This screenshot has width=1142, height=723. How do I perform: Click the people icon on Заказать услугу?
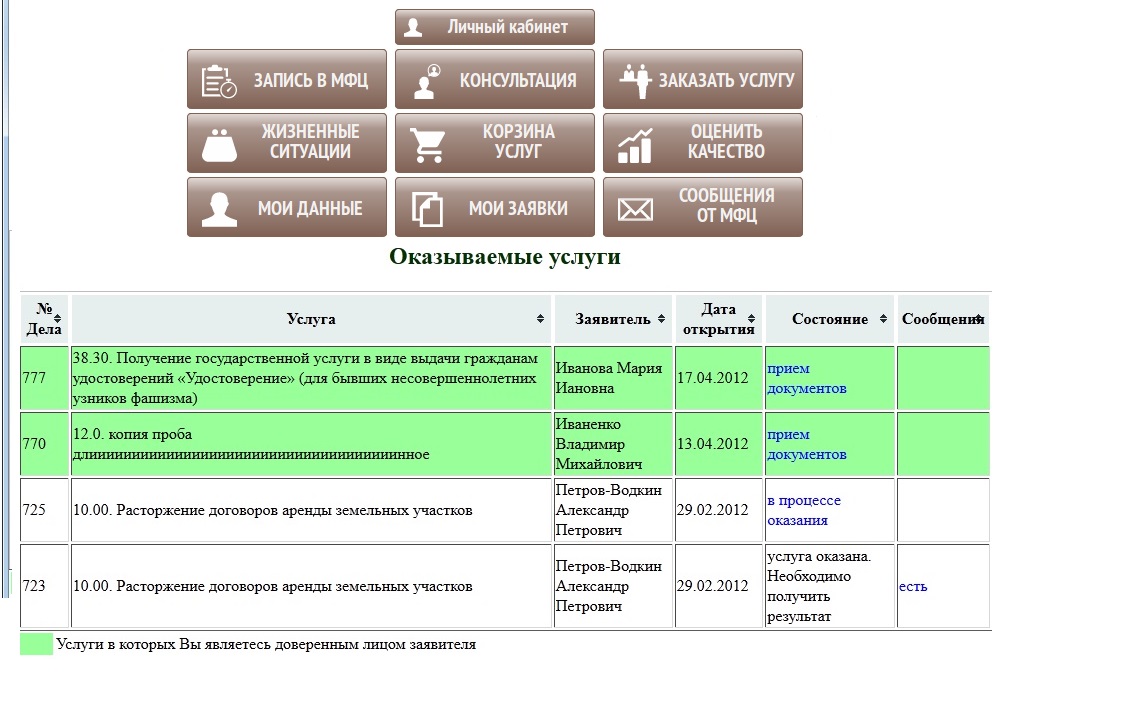tap(634, 81)
